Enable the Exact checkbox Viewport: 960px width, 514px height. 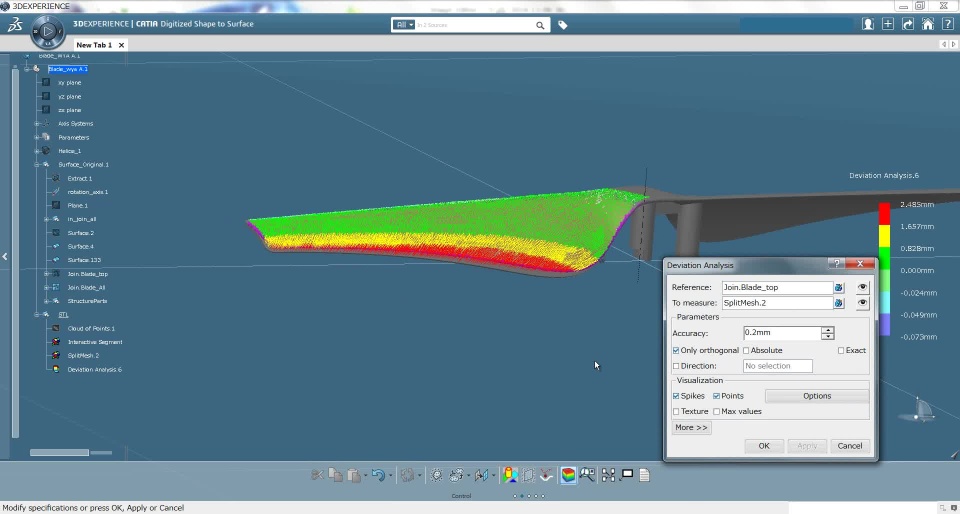[841, 351]
